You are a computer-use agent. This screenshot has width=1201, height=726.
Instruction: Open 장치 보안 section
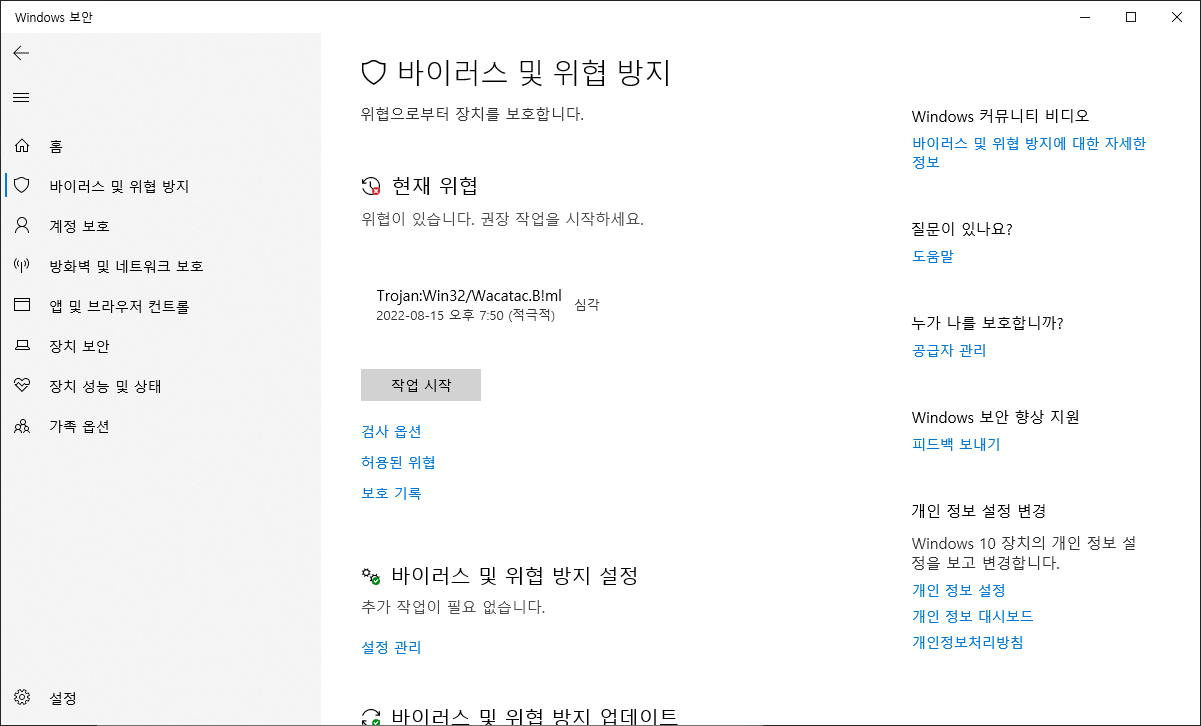[160, 346]
